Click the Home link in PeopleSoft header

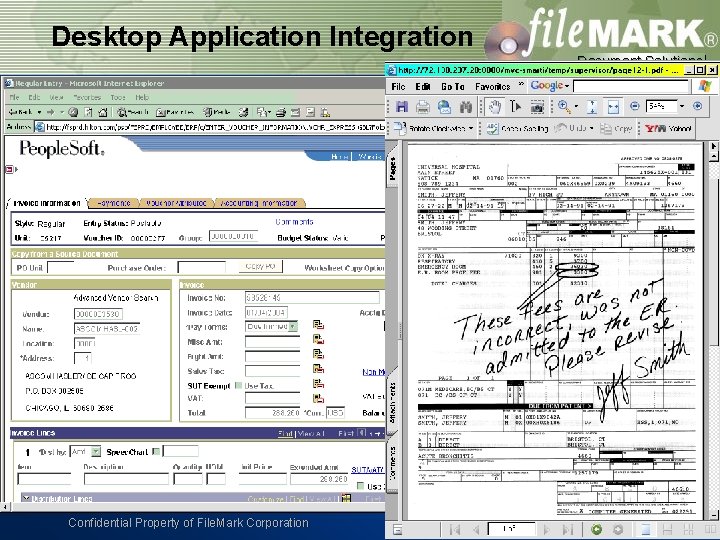pyautogui.click(x=339, y=157)
